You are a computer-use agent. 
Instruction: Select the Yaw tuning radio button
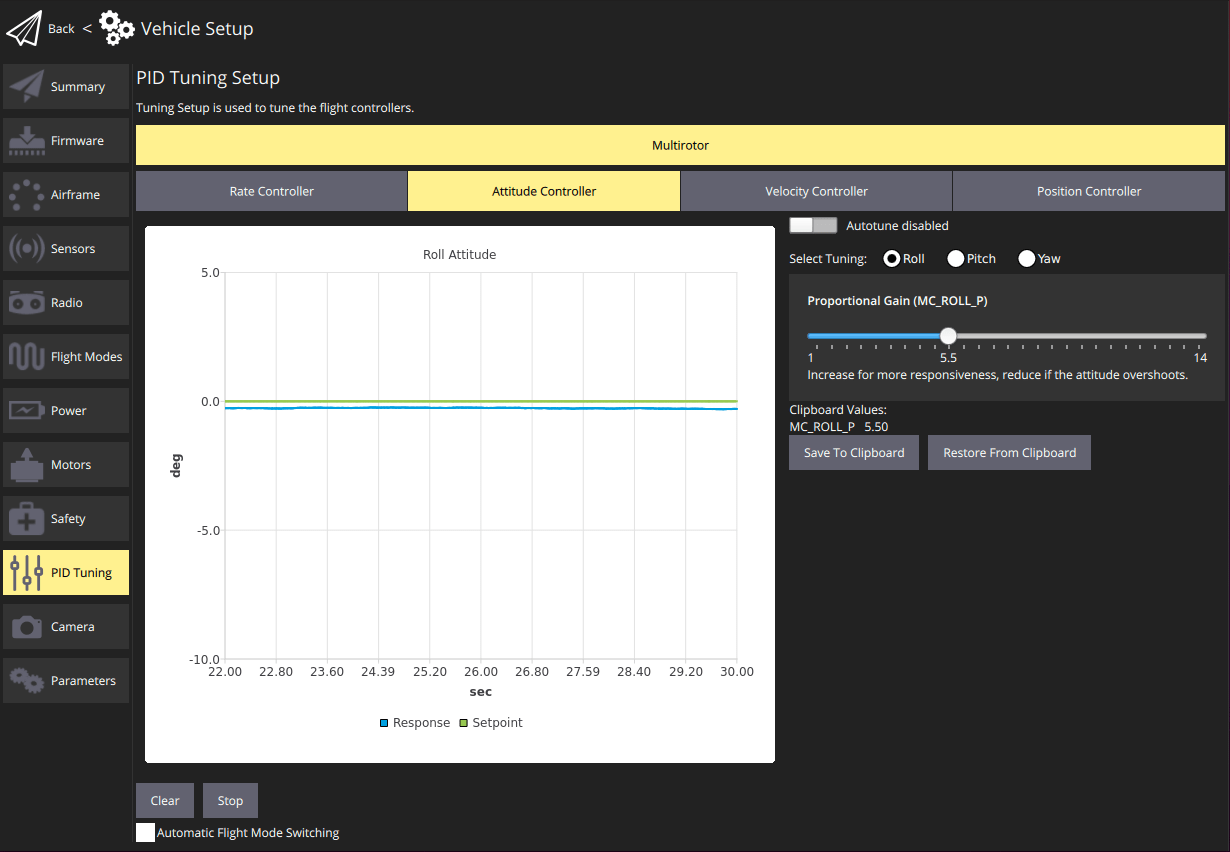[x=1026, y=259]
